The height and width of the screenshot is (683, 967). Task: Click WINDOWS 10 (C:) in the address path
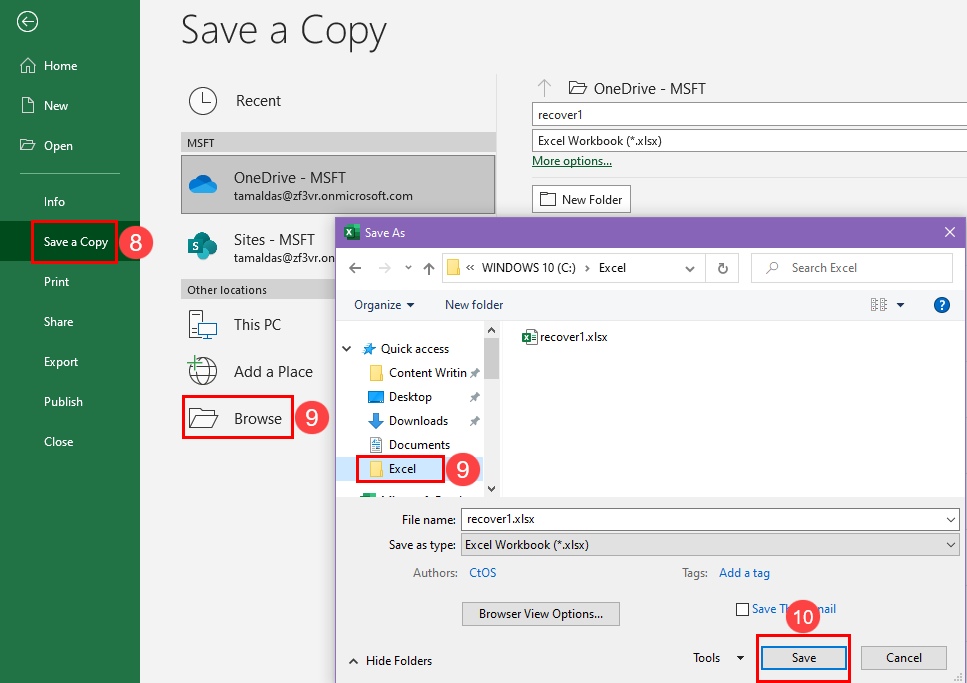[529, 268]
